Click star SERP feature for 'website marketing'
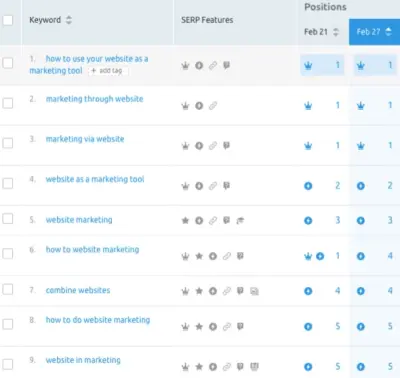The height and width of the screenshot is (378, 400). point(185,220)
